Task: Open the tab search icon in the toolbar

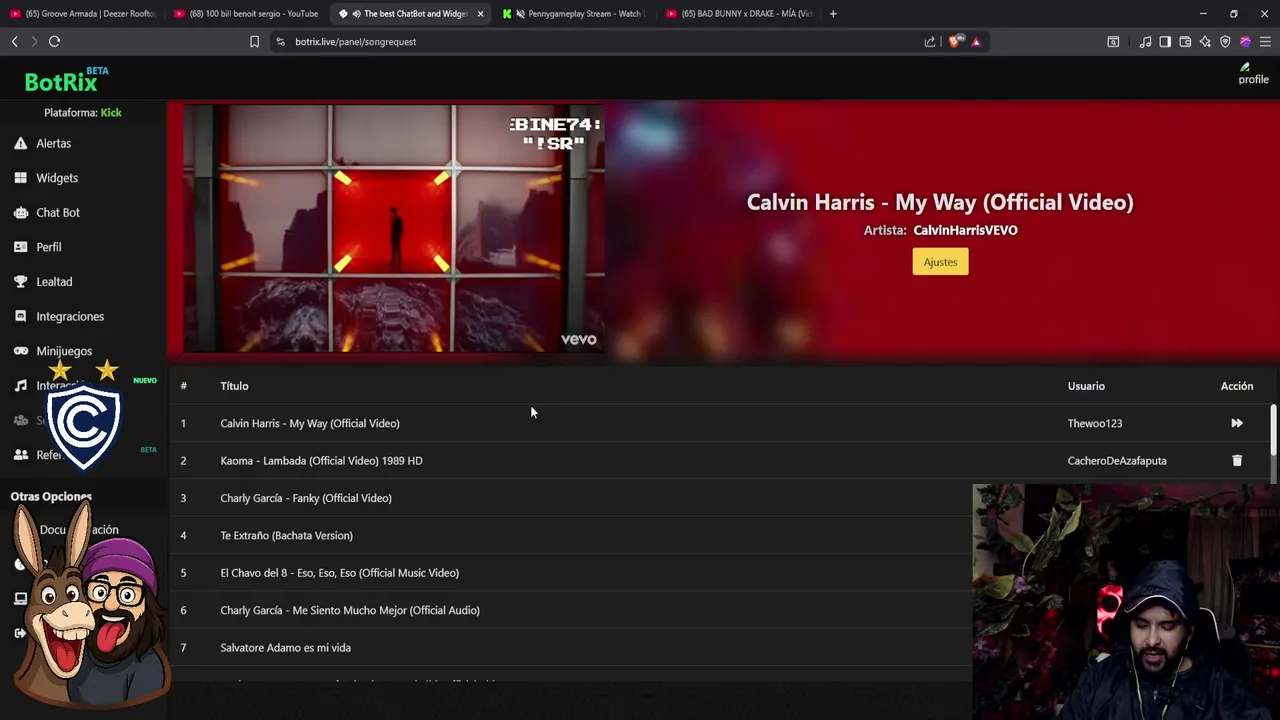Action: point(1113,41)
